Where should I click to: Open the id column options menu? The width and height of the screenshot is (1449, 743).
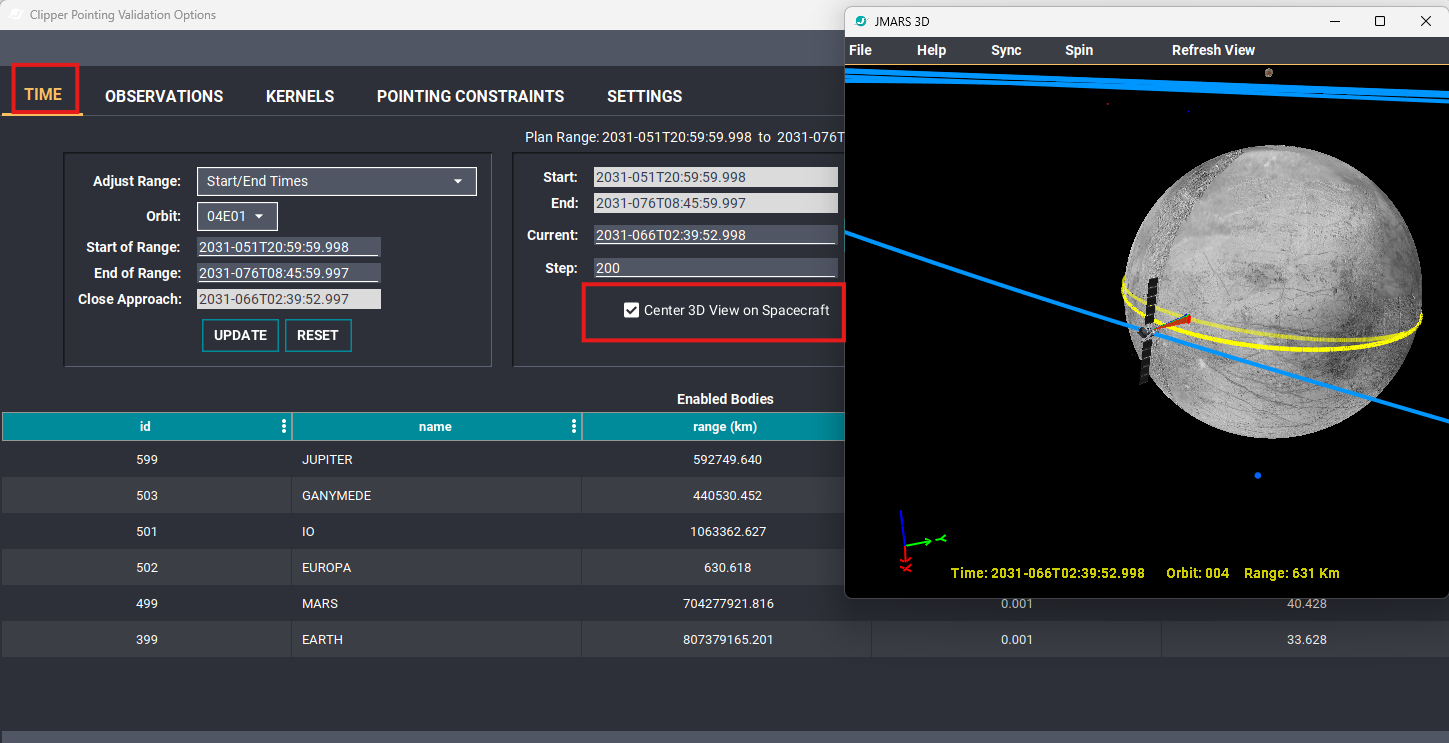284,426
